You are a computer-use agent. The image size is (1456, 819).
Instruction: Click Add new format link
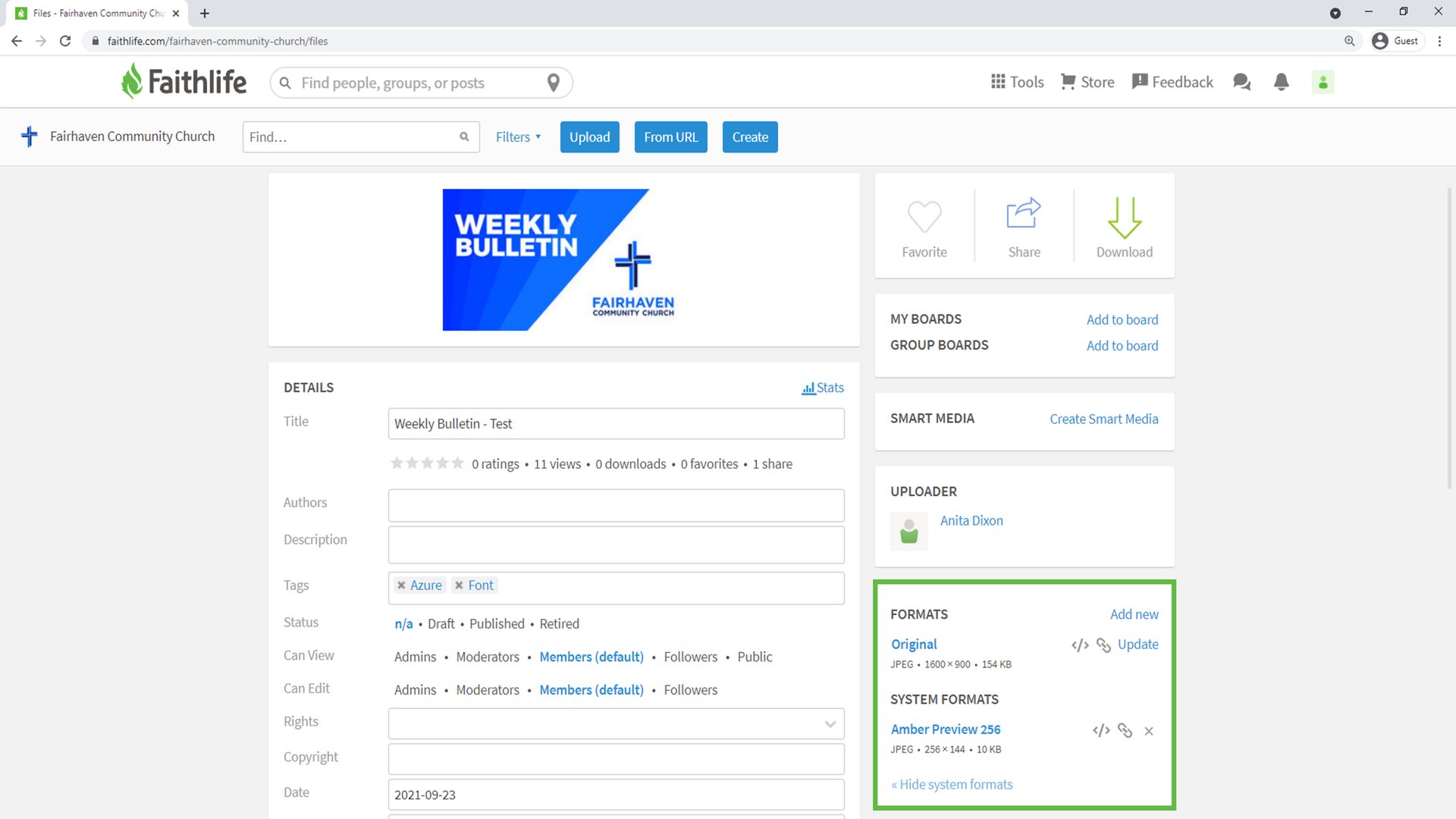1134,614
